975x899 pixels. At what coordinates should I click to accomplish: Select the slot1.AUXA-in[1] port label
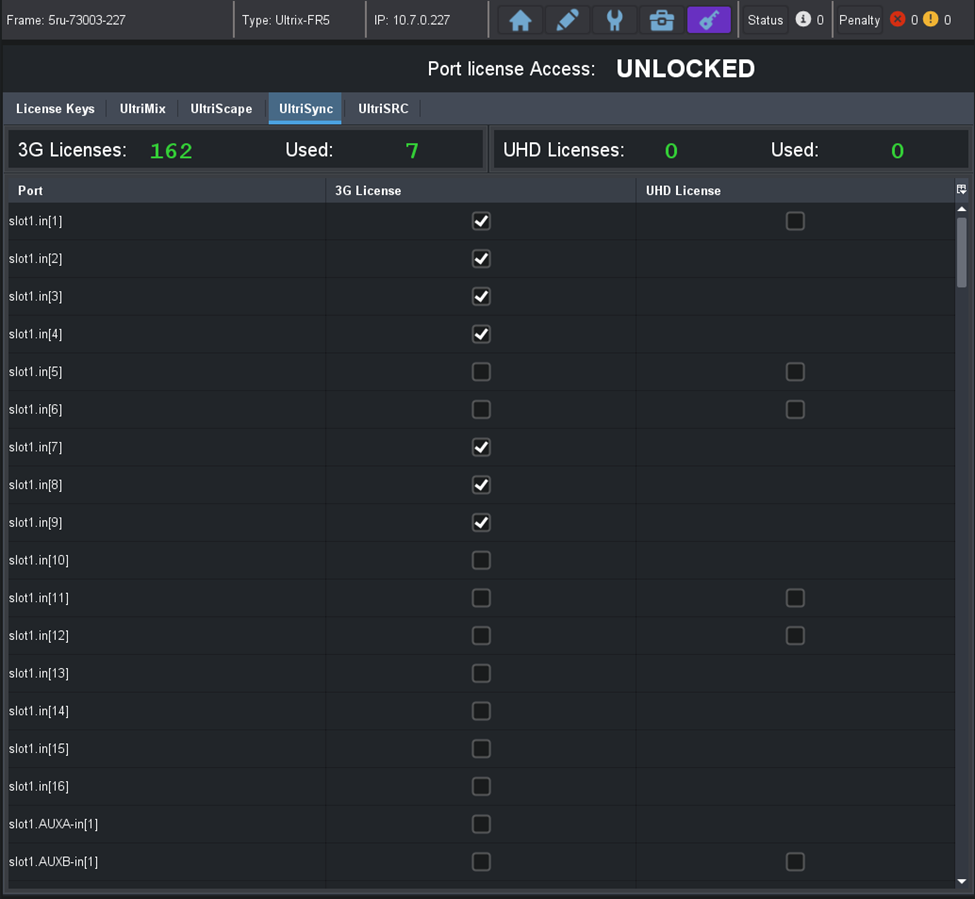53,824
